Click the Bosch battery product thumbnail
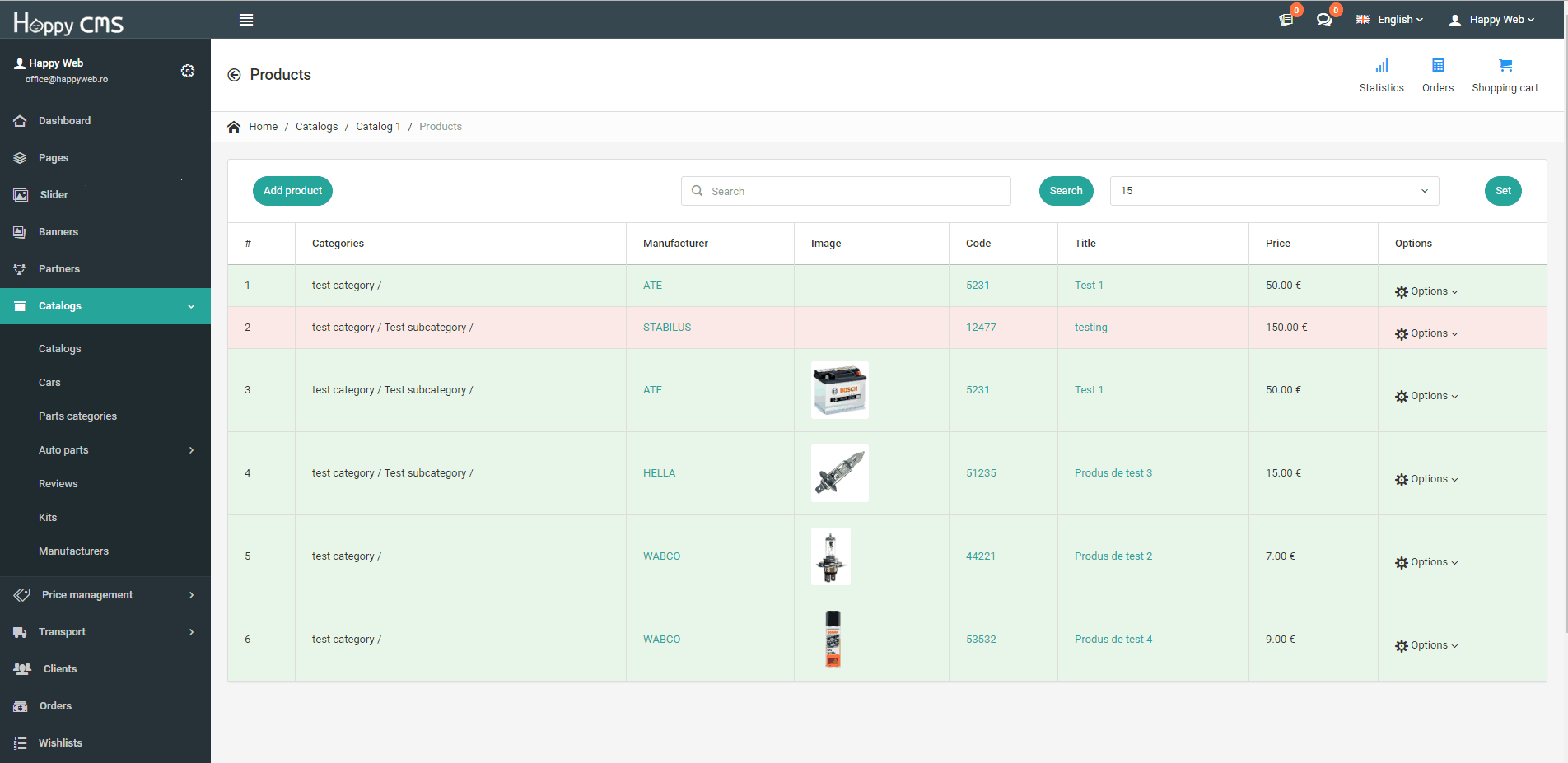 click(840, 390)
